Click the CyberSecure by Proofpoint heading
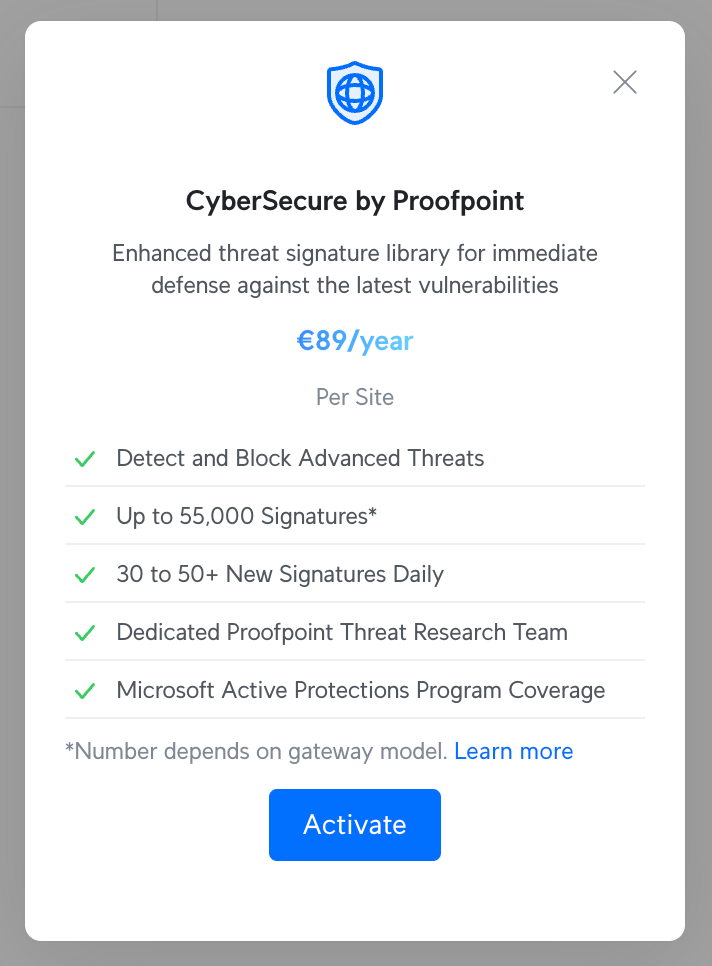This screenshot has width=712, height=966. coord(355,201)
